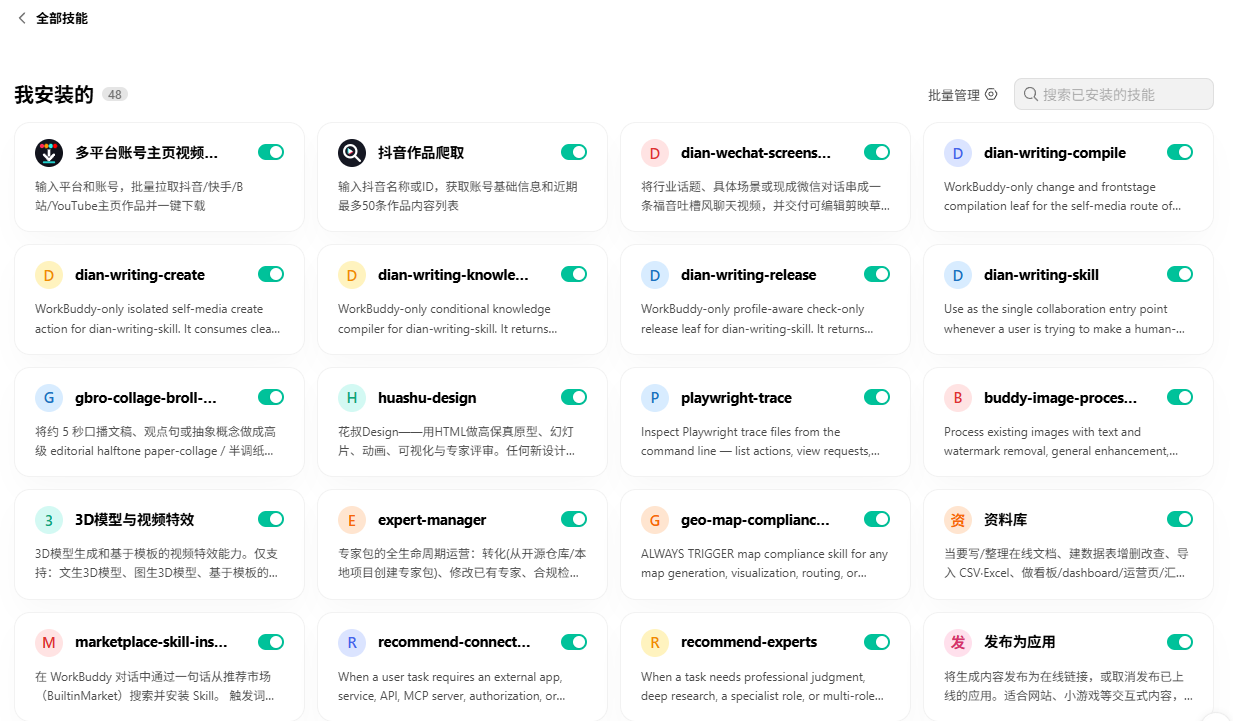Click the playwright-trace P avatar icon
The height and width of the screenshot is (721, 1233).
[655, 398]
